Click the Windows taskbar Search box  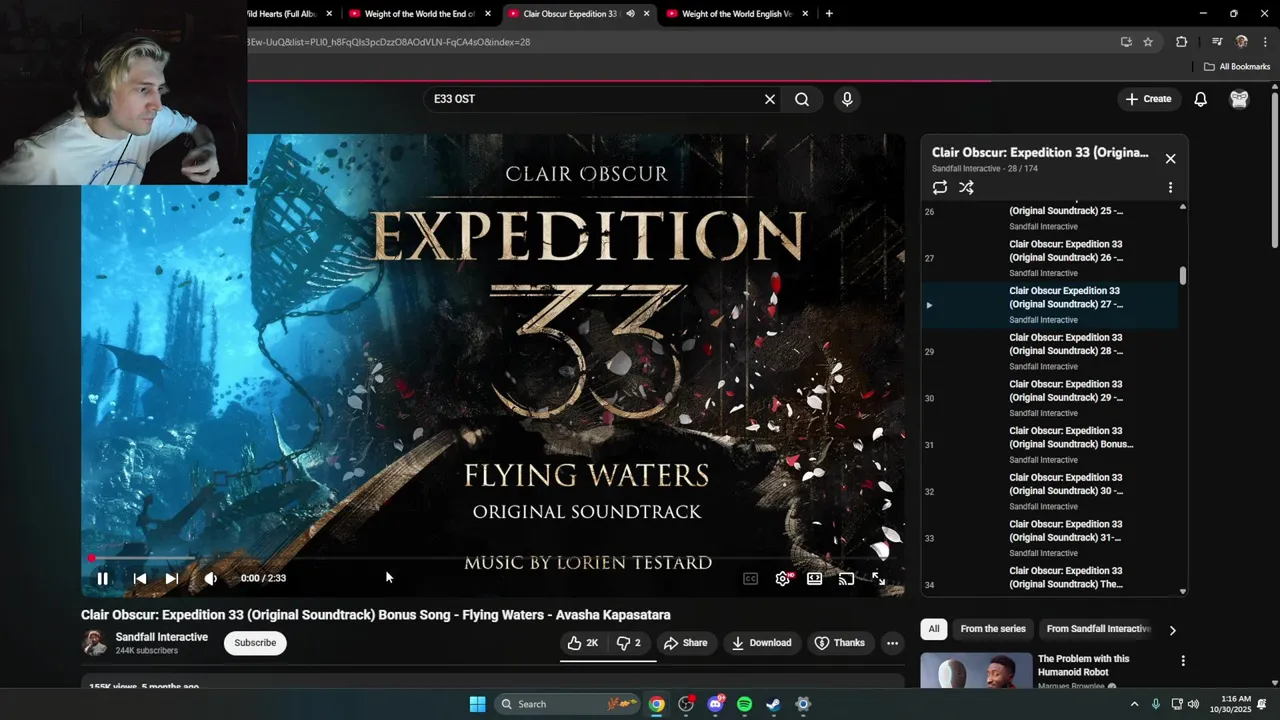click(x=569, y=704)
